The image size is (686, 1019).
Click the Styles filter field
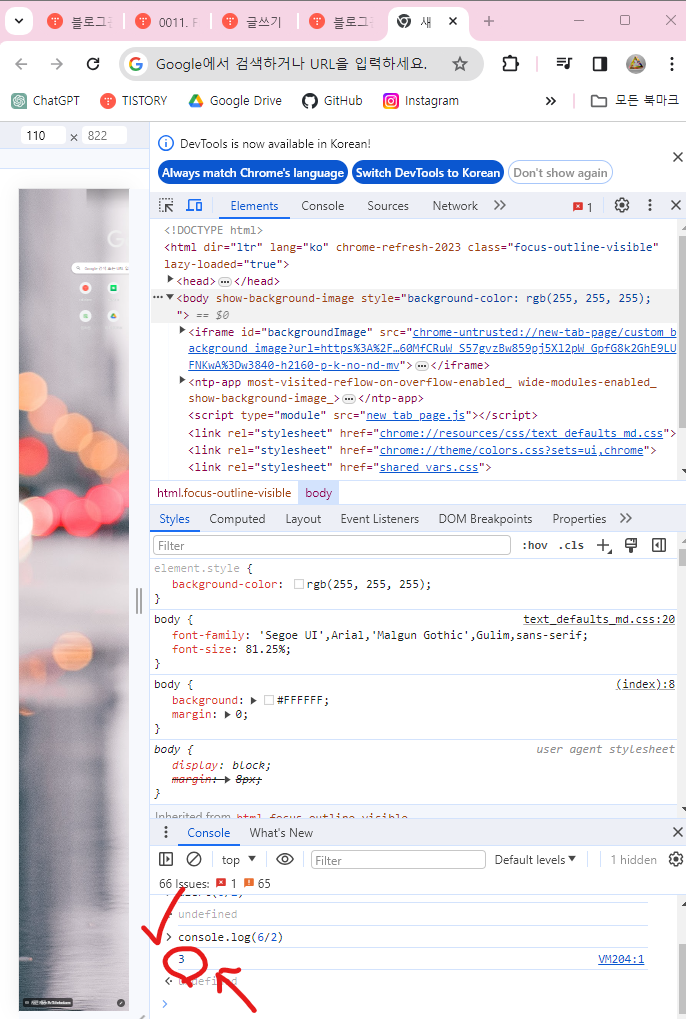click(331, 545)
